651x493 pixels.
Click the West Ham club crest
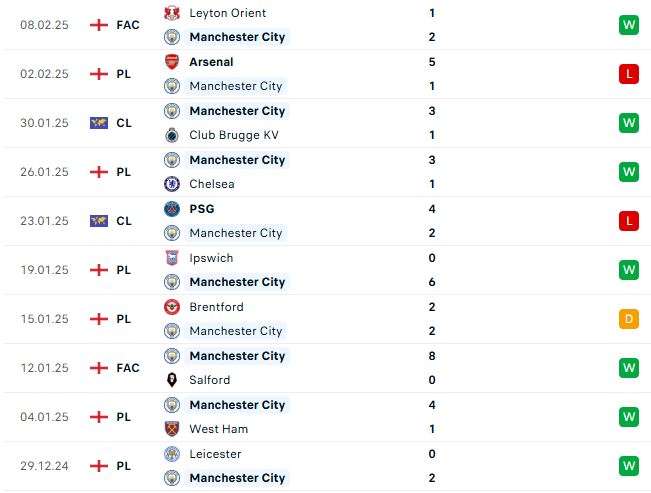[x=172, y=429]
